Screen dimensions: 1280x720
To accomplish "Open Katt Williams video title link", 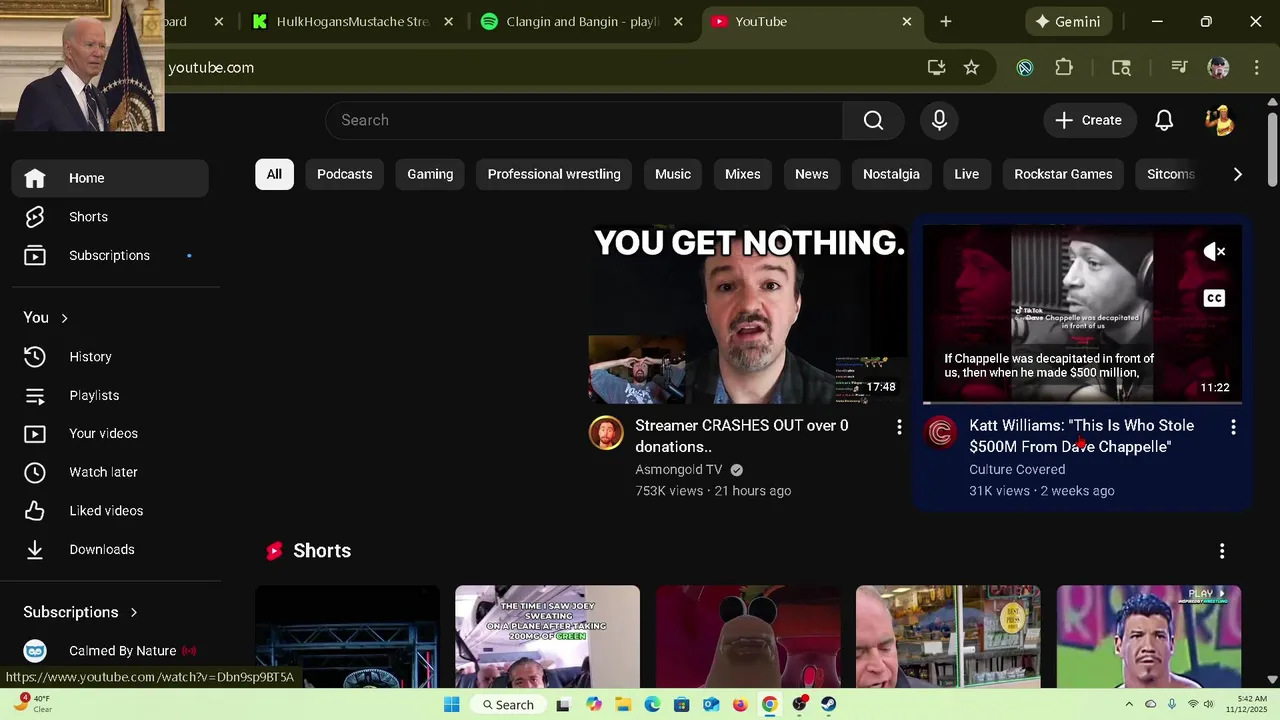I will (x=1082, y=436).
